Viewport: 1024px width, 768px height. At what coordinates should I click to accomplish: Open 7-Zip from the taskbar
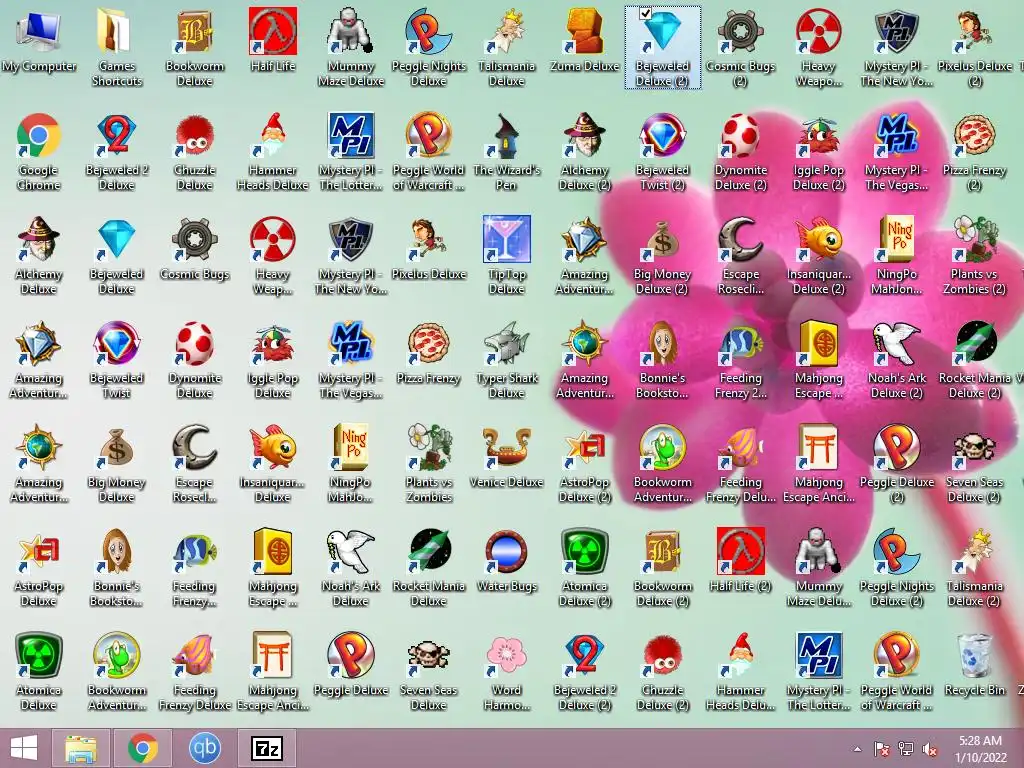[x=266, y=748]
